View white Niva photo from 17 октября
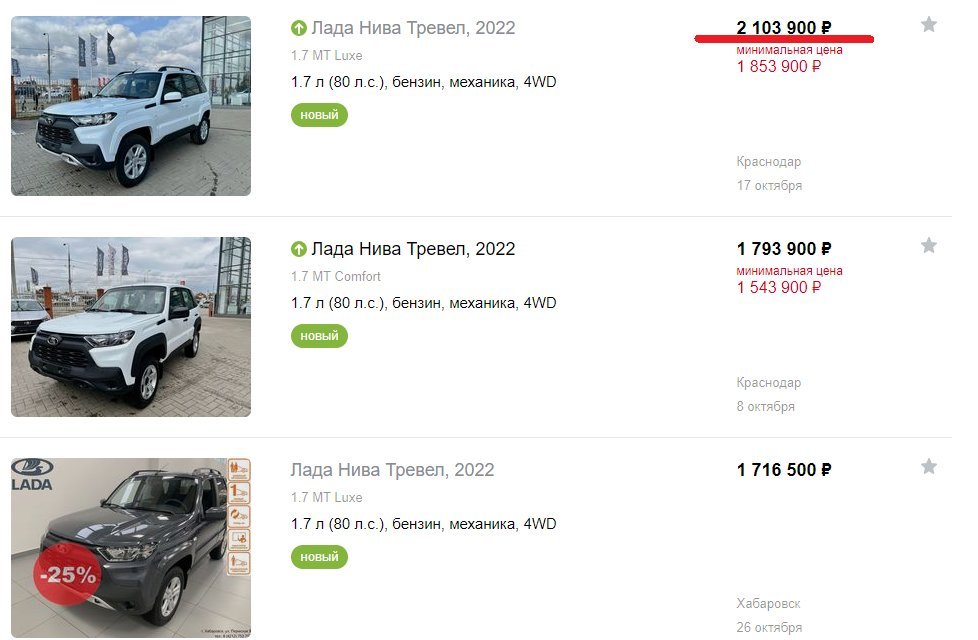 point(131,106)
